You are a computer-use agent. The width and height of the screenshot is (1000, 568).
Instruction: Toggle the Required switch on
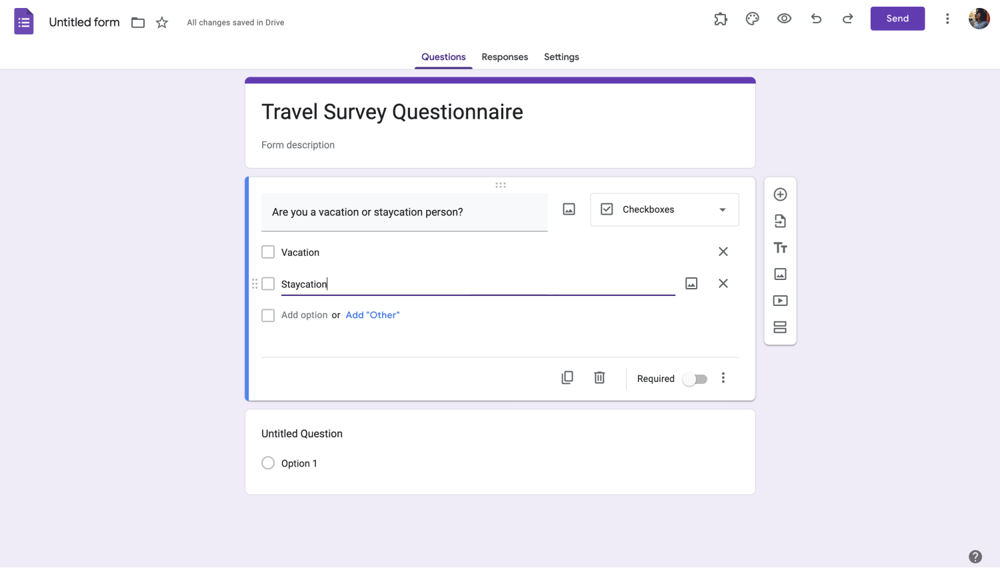point(695,379)
